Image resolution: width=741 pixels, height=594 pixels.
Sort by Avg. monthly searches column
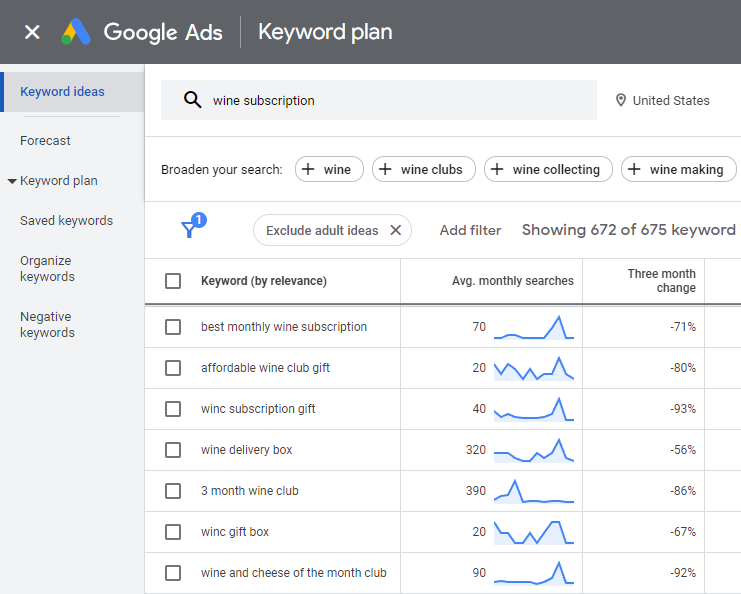click(513, 281)
